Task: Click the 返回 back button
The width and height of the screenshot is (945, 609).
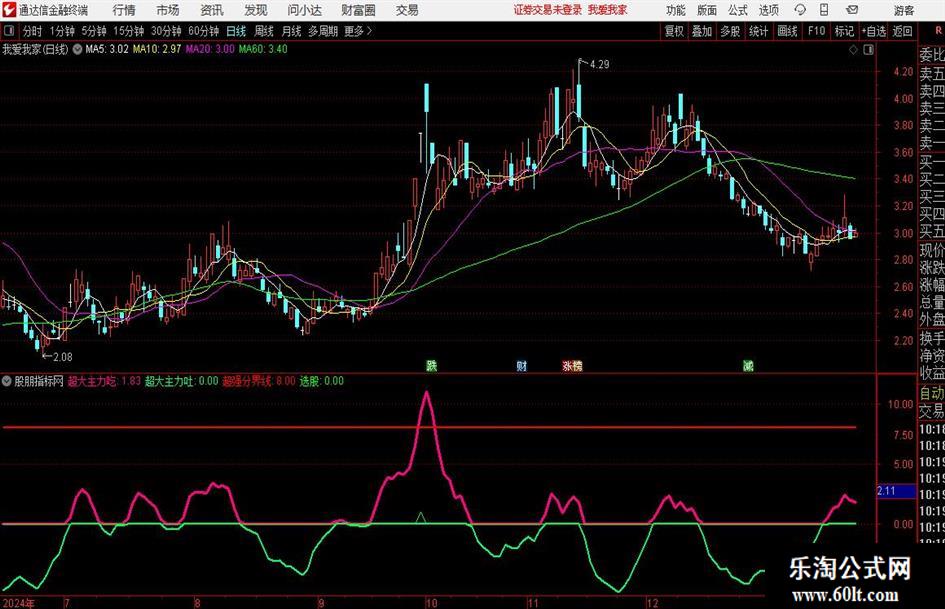Action: [x=902, y=31]
